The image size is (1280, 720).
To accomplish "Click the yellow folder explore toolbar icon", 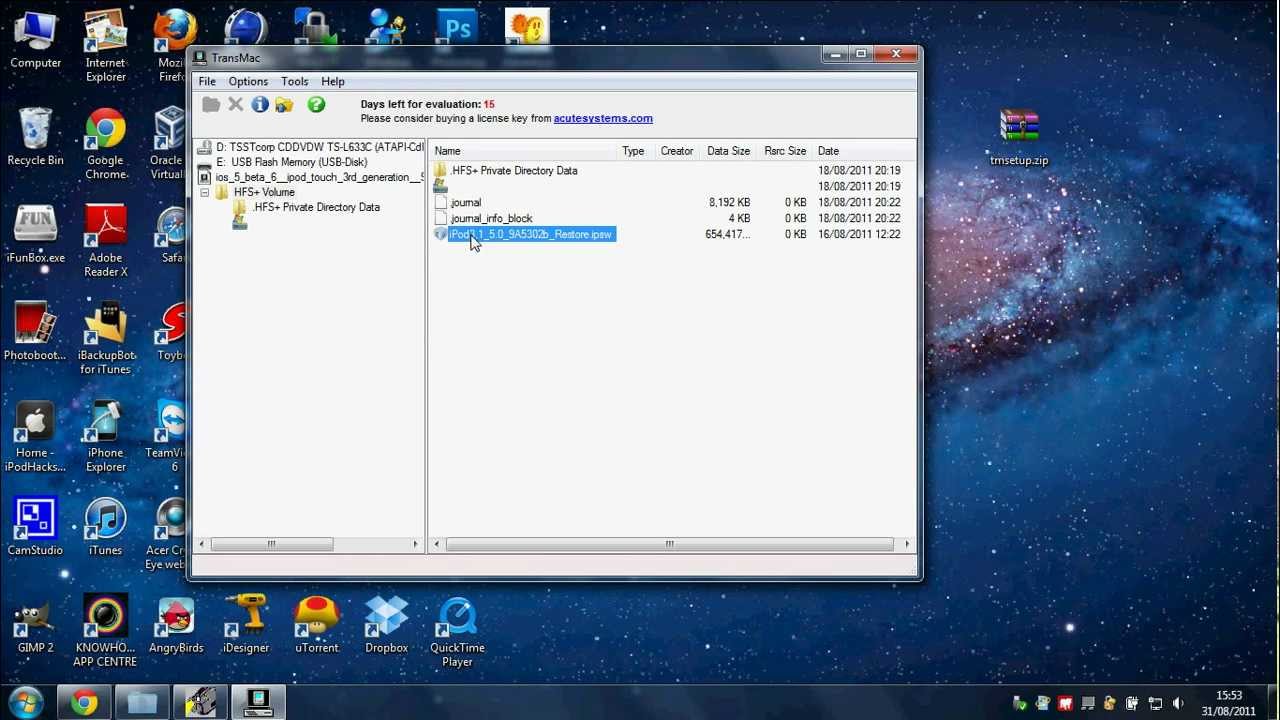I will tap(285, 104).
